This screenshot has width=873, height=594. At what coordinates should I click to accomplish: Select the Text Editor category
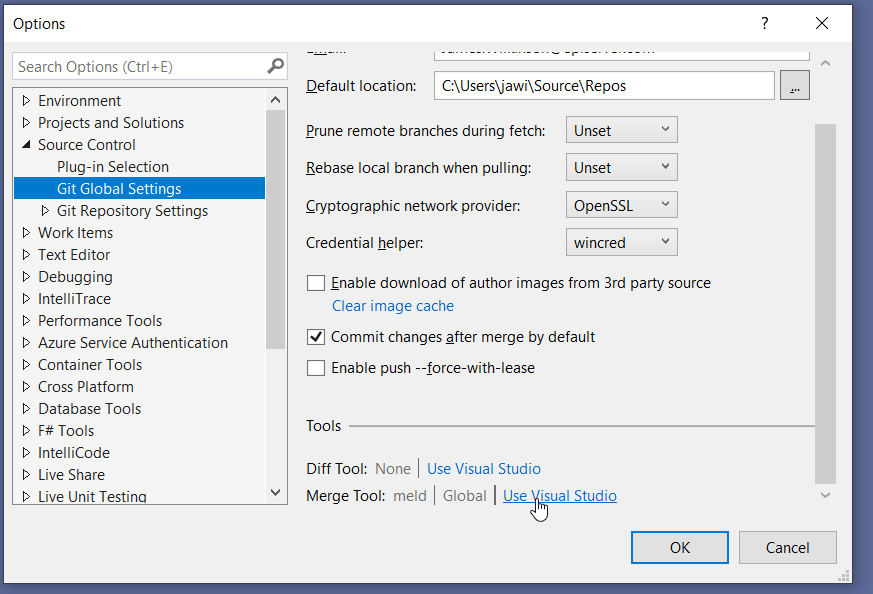(74, 255)
